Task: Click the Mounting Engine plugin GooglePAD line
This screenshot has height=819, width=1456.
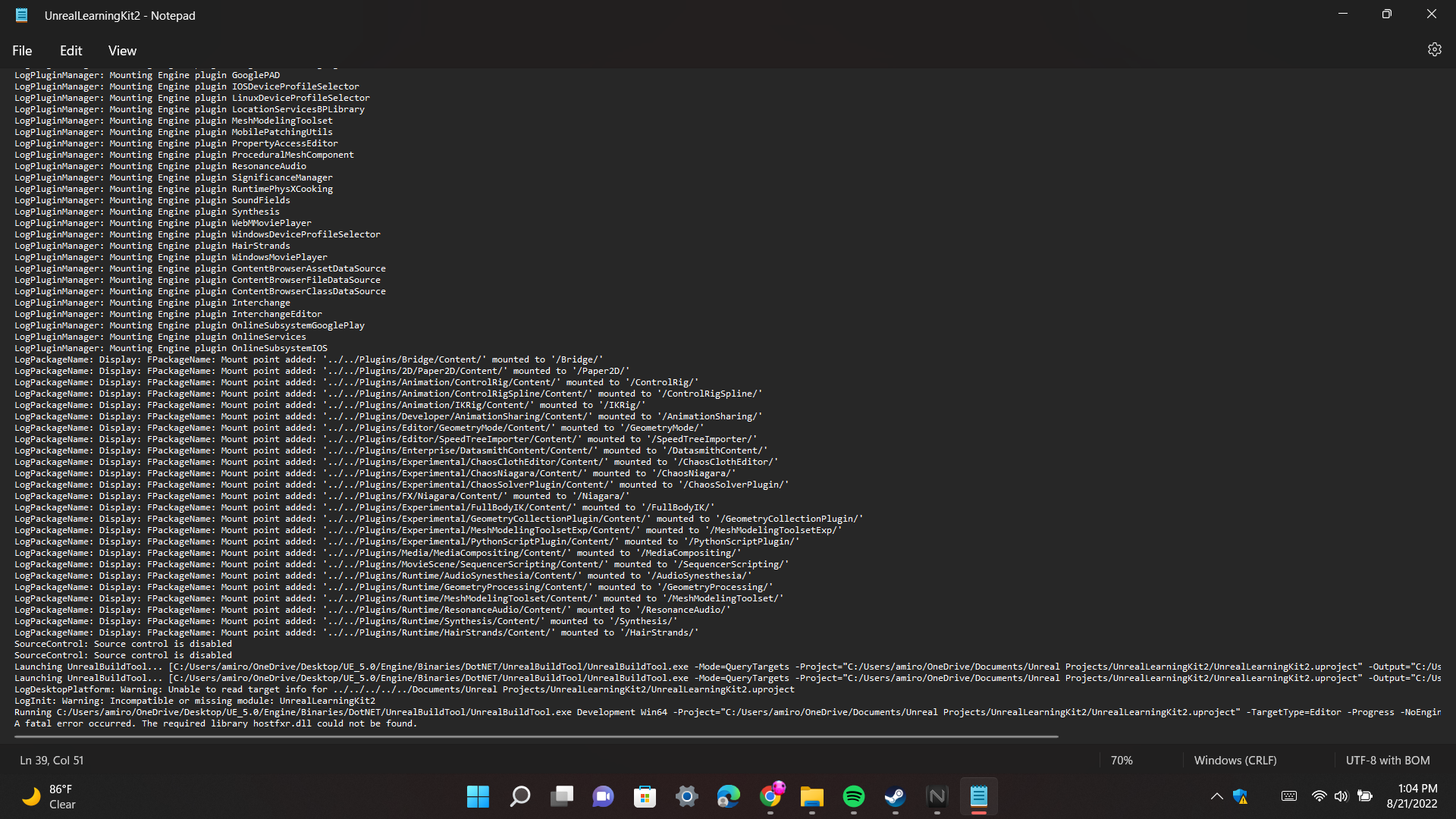Action: (x=147, y=75)
